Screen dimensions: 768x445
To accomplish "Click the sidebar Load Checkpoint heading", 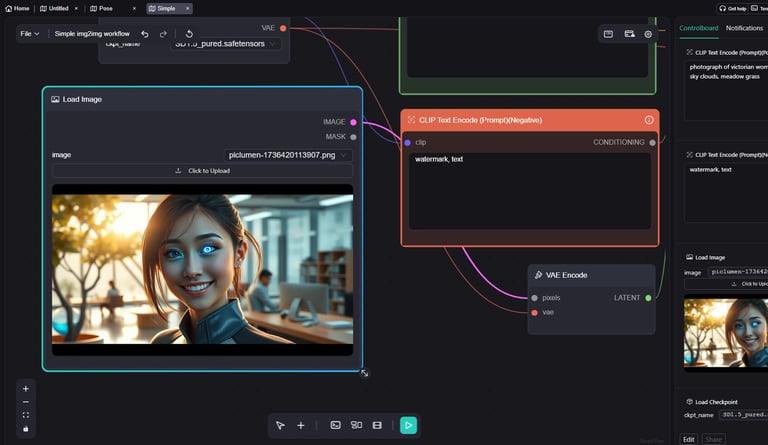I will (716, 402).
